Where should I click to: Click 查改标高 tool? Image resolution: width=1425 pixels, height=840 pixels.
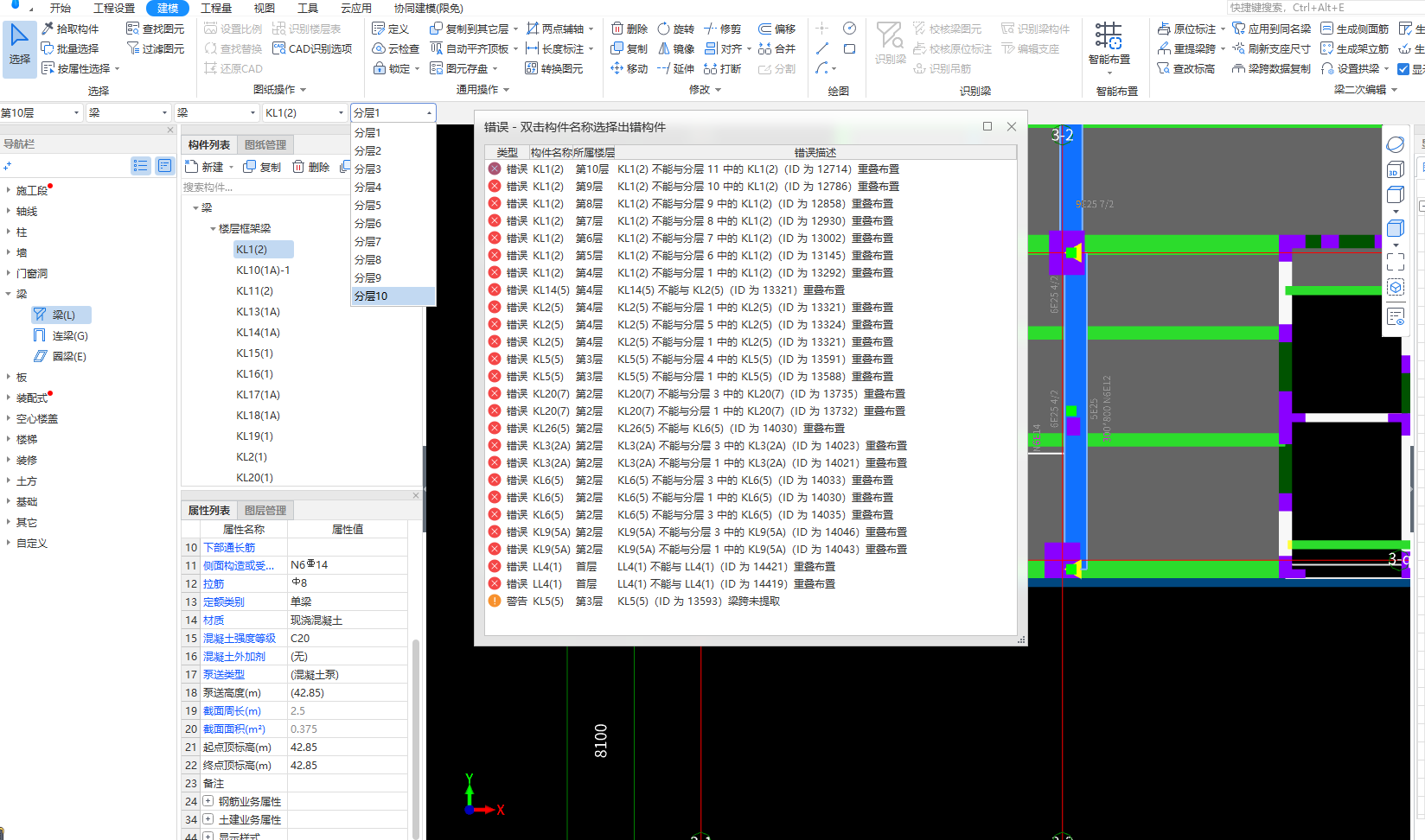pos(1185,68)
